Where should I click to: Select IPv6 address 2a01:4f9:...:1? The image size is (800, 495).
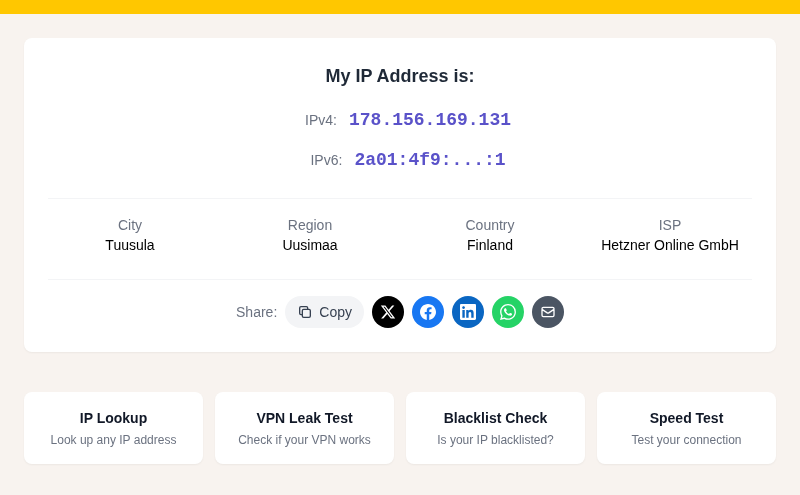point(430,159)
